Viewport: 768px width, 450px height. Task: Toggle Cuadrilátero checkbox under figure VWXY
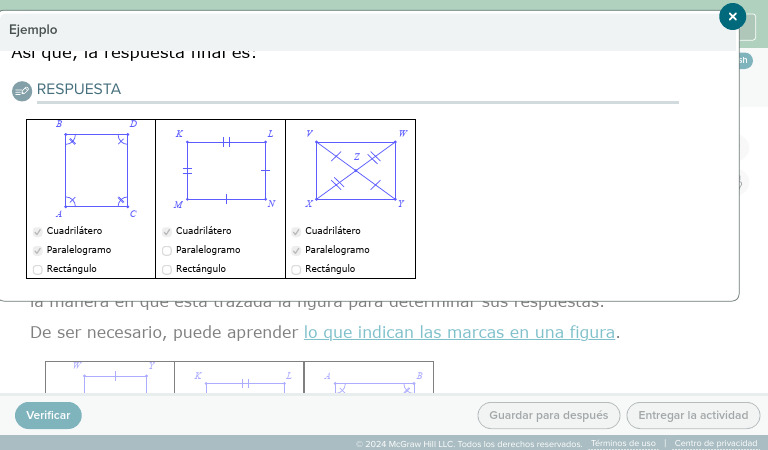click(296, 232)
